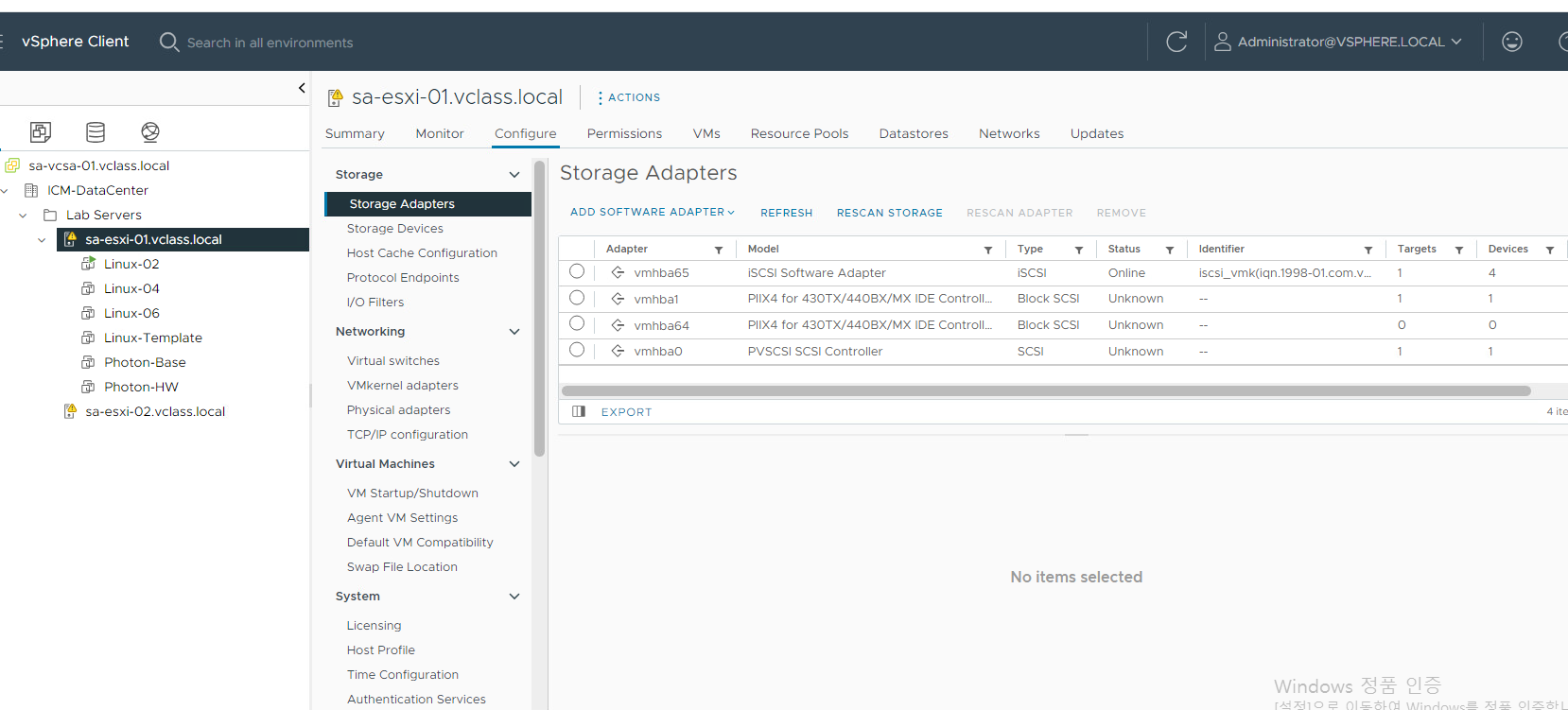Click the search in all environments field

tap(270, 43)
